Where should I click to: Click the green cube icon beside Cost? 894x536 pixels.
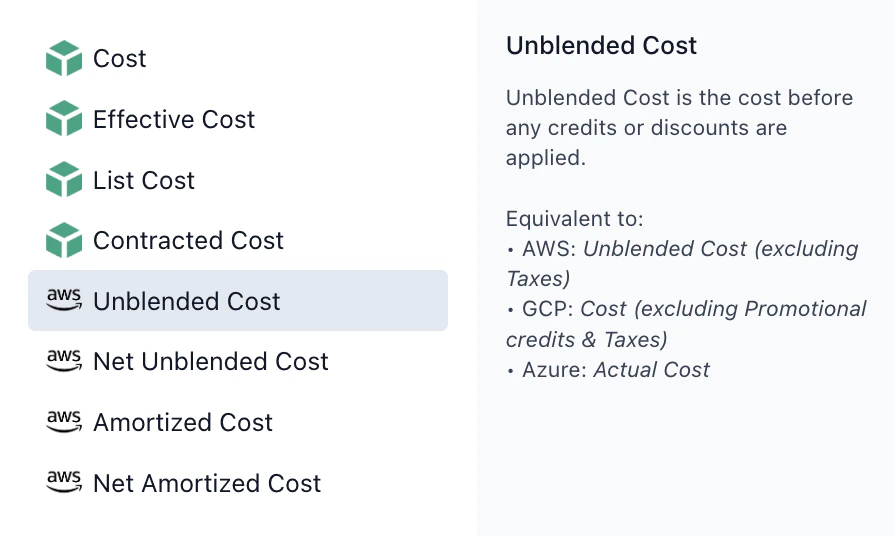click(64, 59)
